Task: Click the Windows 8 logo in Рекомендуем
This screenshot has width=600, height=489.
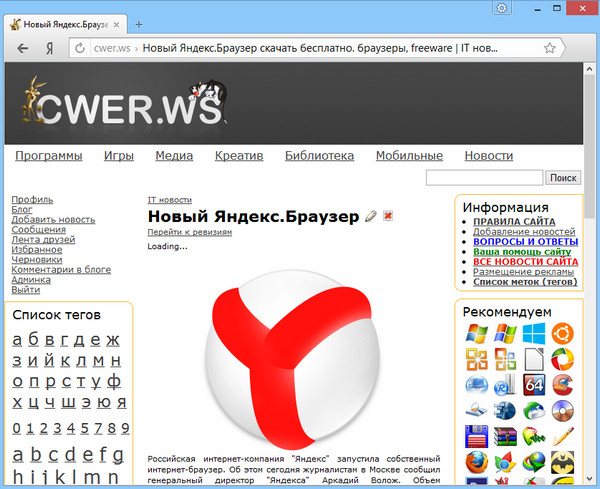Action: click(534, 334)
